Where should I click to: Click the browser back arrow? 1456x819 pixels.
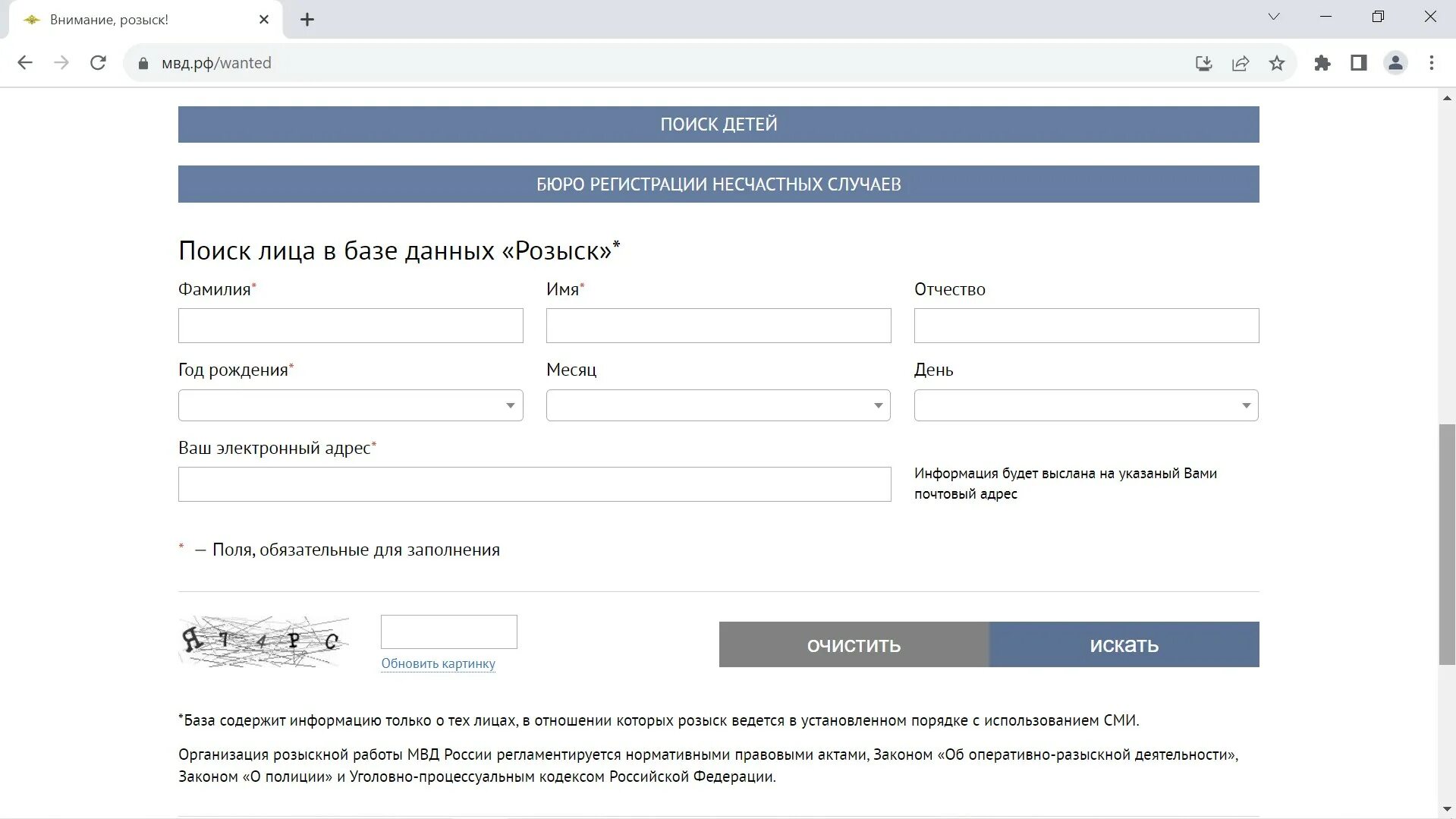tap(25, 63)
